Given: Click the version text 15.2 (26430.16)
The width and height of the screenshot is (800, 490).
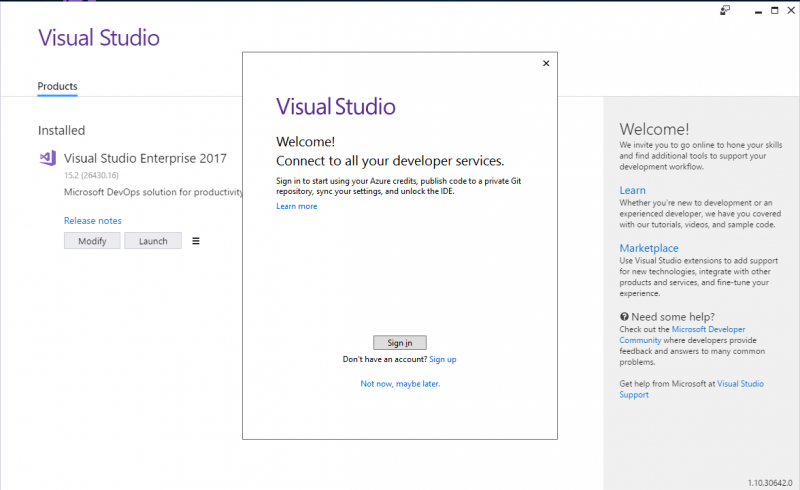Looking at the screenshot, I should point(91,175).
